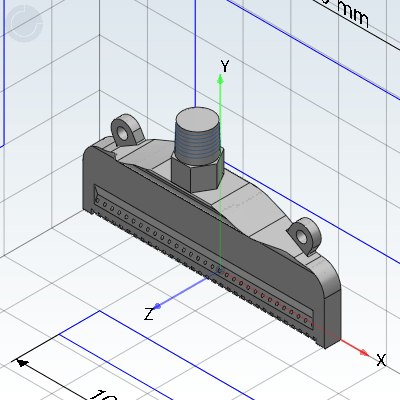
Task: Click the 'X' axis label
Action: (x=381, y=360)
